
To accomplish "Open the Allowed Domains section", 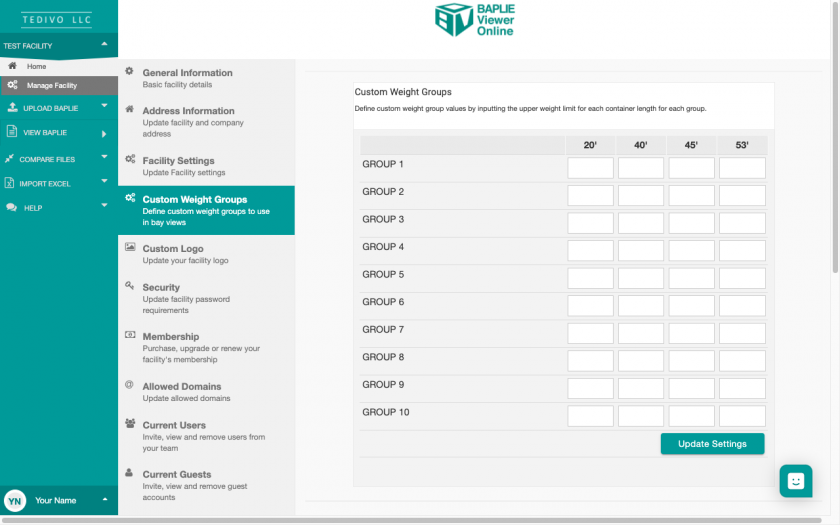I will tap(206, 392).
